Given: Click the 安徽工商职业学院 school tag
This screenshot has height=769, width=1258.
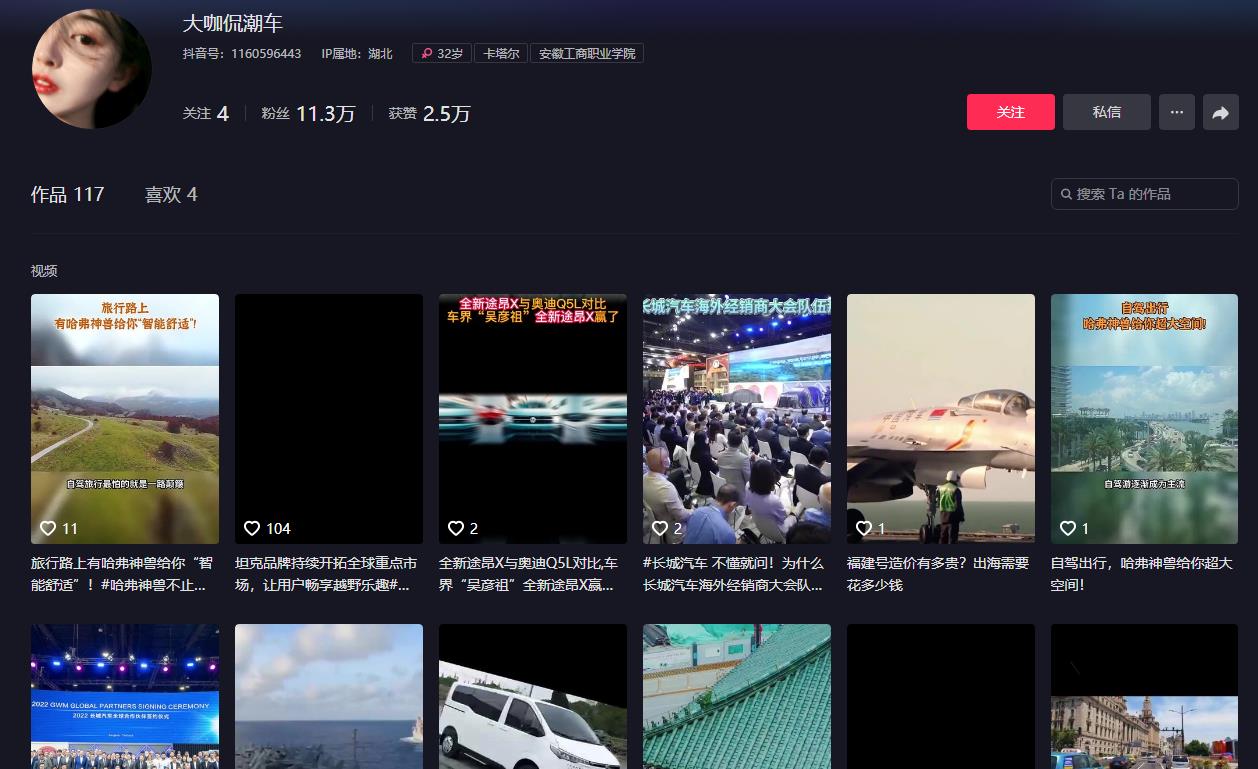Looking at the screenshot, I should pyautogui.click(x=587, y=53).
